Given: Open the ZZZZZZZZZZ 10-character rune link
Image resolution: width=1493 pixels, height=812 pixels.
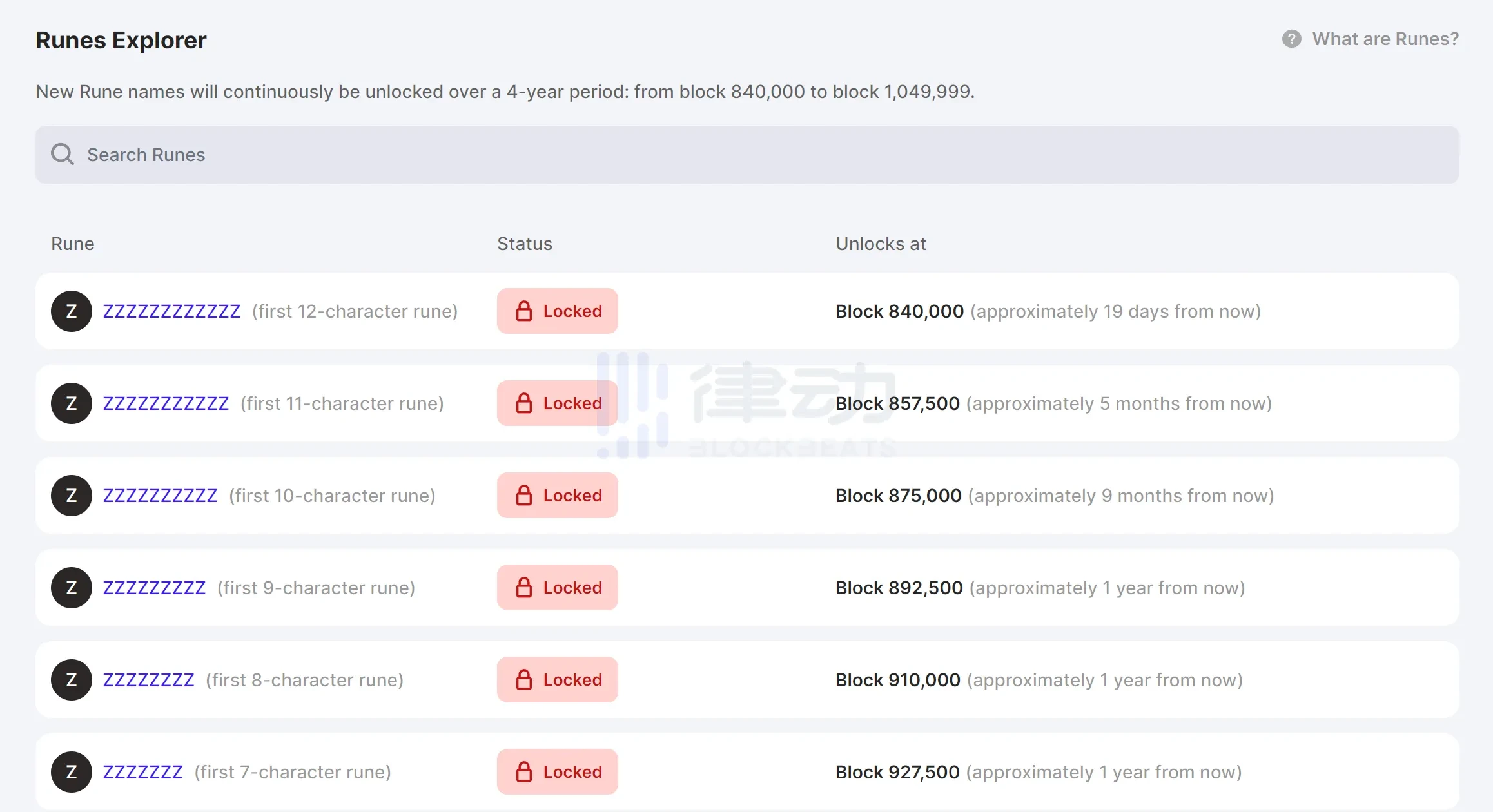Looking at the screenshot, I should point(160,496).
